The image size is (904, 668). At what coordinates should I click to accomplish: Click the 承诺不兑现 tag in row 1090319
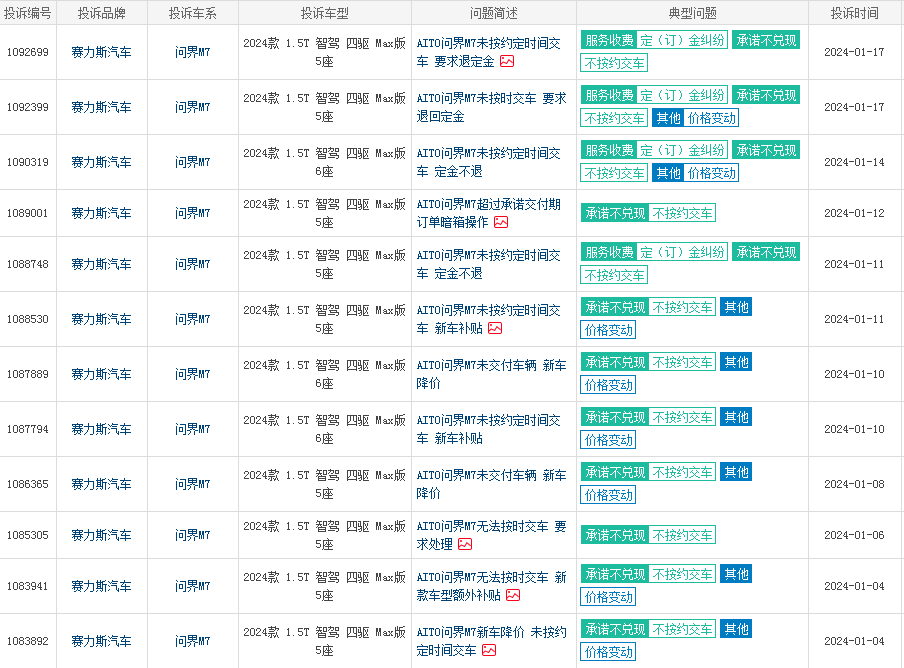point(766,150)
